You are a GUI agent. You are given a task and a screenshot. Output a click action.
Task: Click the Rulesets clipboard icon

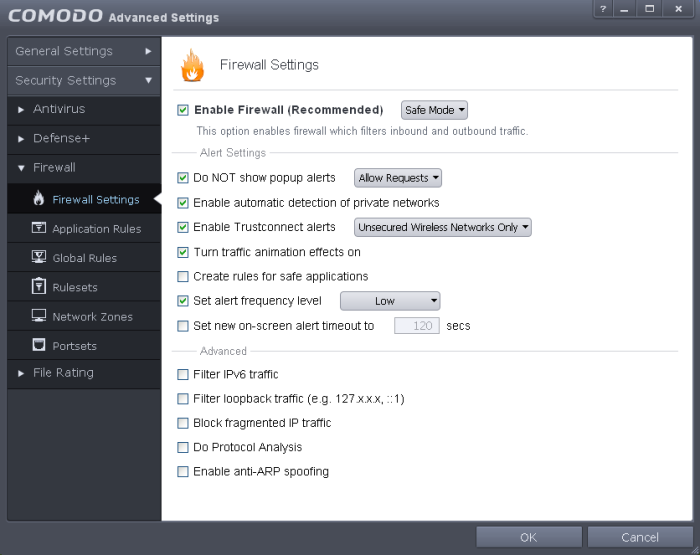tap(39, 286)
